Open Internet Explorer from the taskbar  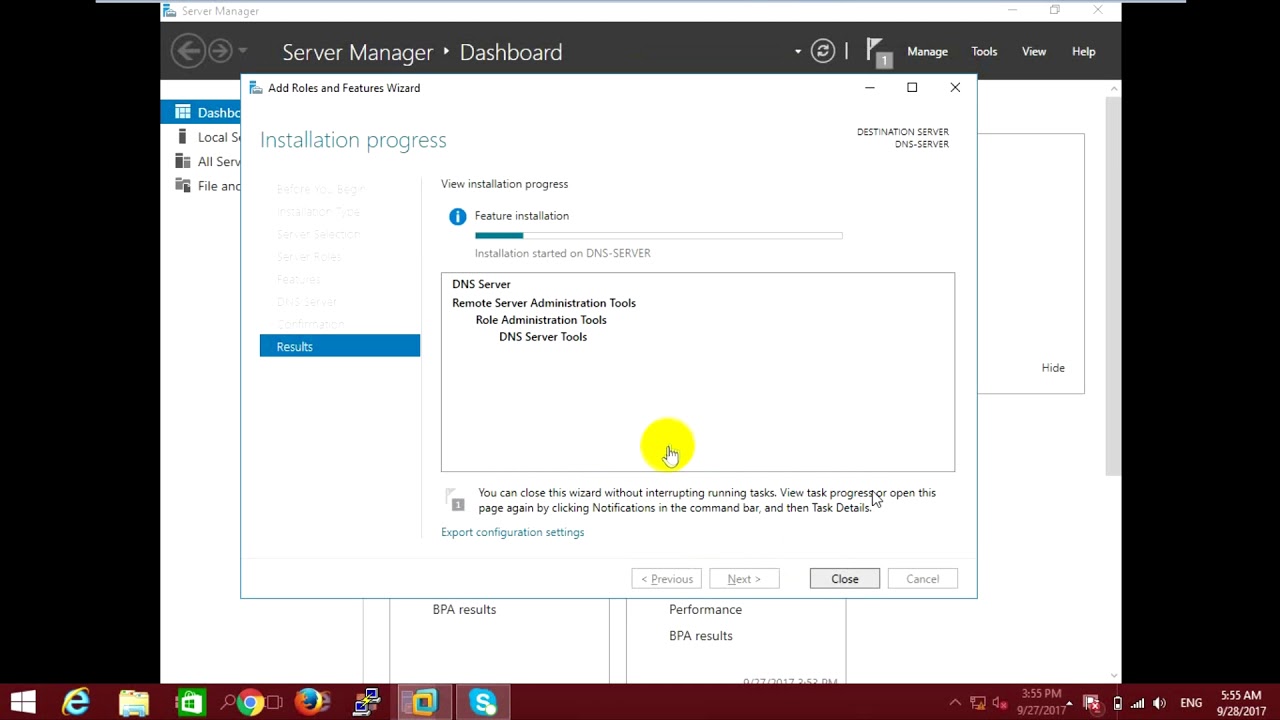tap(76, 703)
